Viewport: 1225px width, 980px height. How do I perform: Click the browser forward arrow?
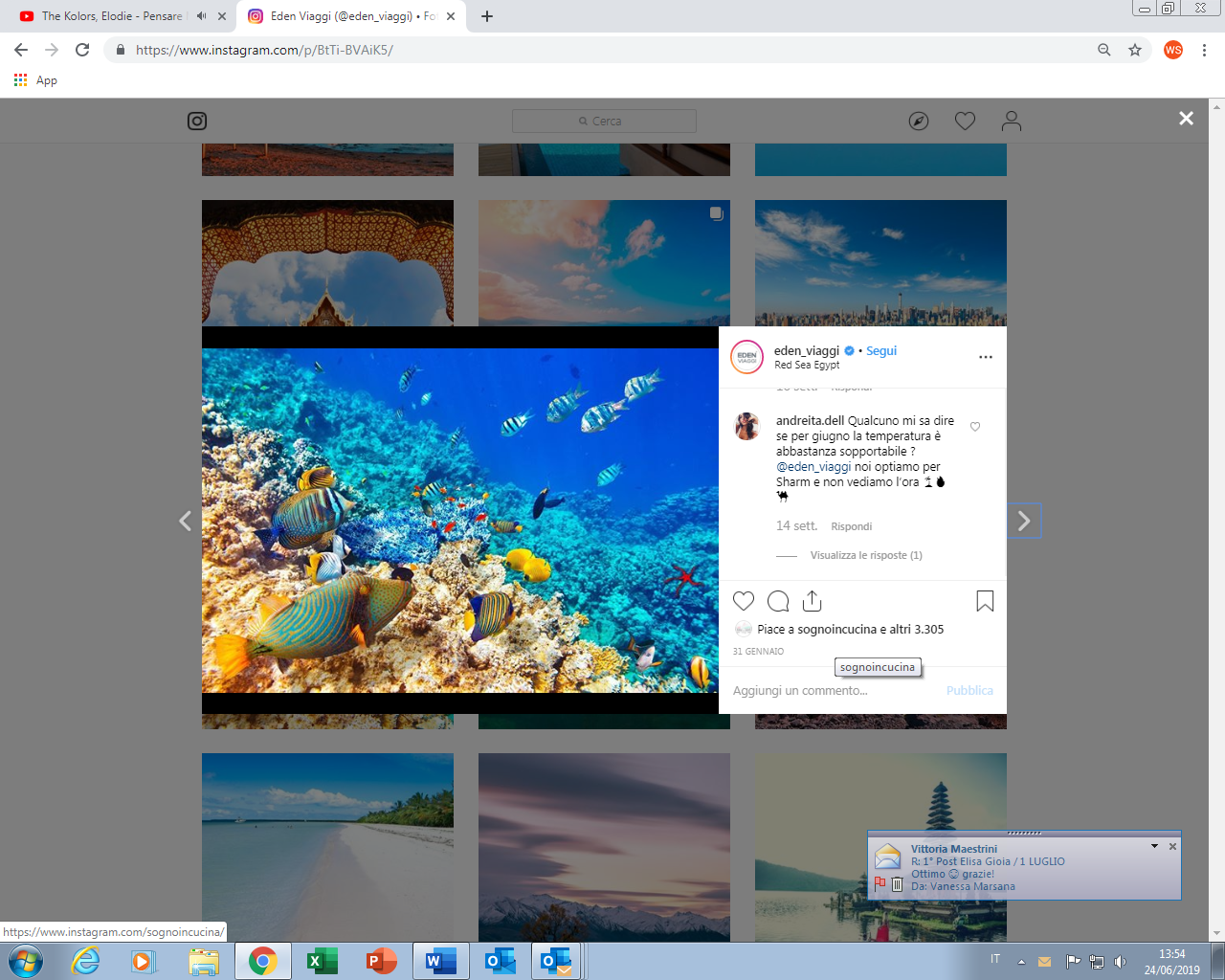click(52, 50)
